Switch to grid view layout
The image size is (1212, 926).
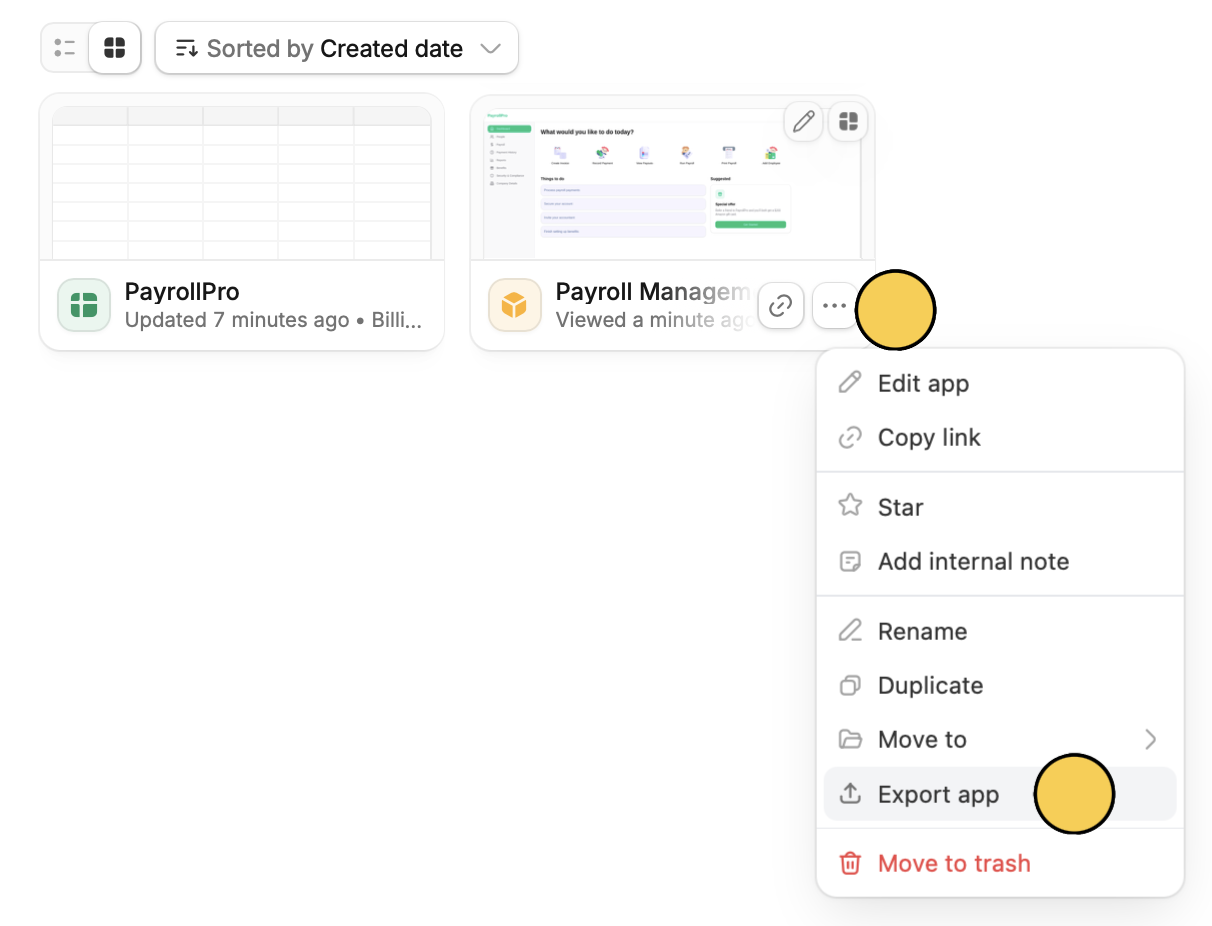(x=115, y=48)
